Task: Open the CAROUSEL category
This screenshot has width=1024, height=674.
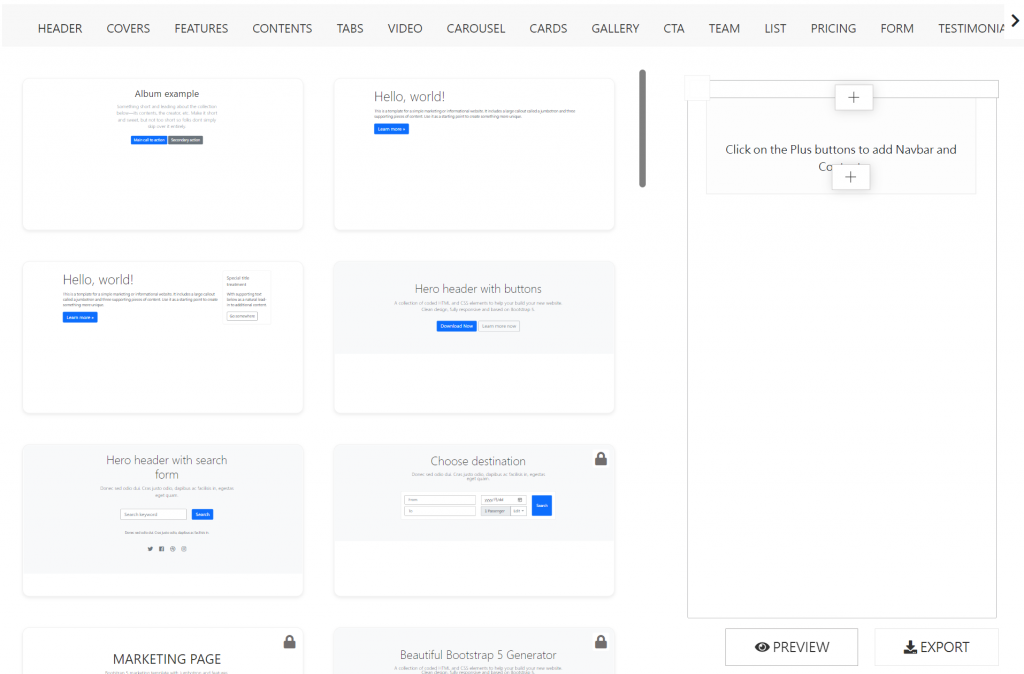Action: [476, 29]
